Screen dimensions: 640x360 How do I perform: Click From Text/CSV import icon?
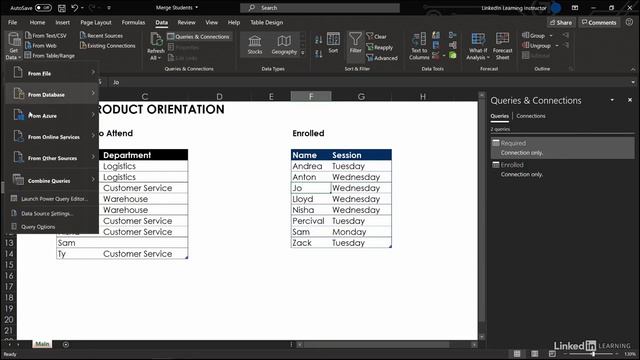click(29, 36)
